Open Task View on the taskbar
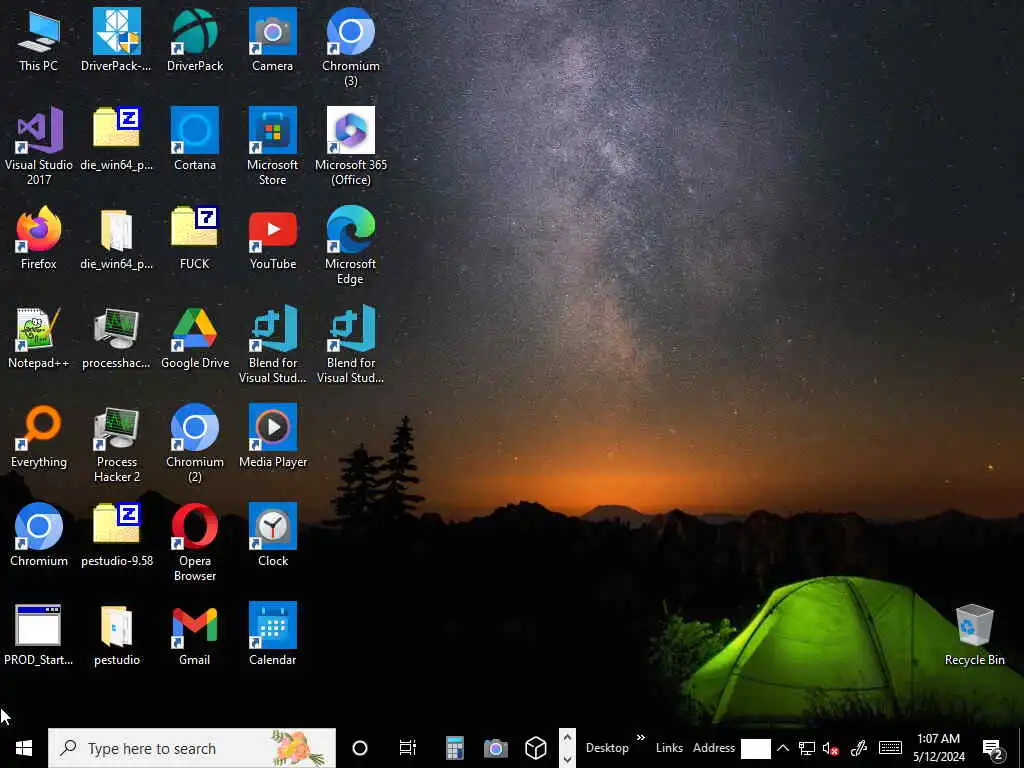Image resolution: width=1024 pixels, height=768 pixels. tap(408, 748)
